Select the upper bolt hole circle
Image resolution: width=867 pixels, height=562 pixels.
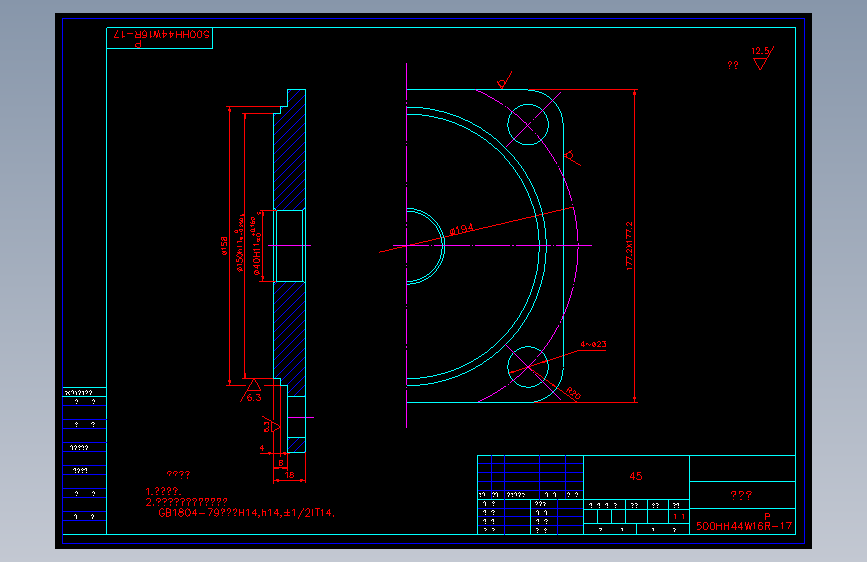(528, 124)
